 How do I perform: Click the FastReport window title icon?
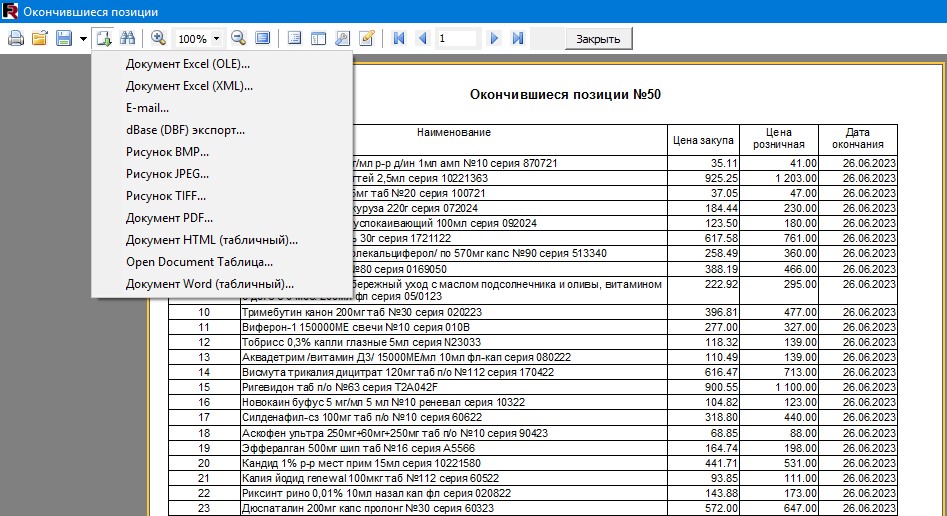10,11
